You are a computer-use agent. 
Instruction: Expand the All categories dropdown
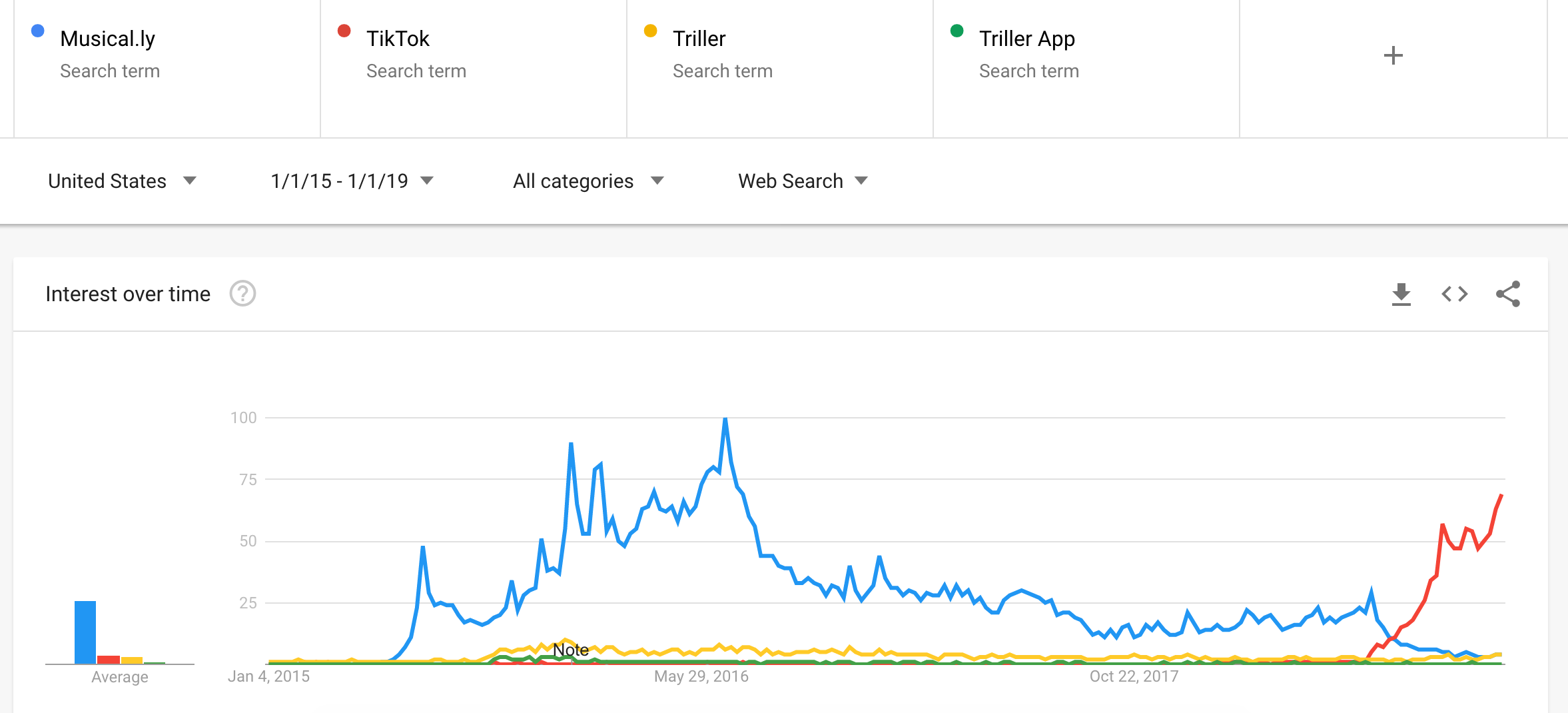[x=588, y=181]
